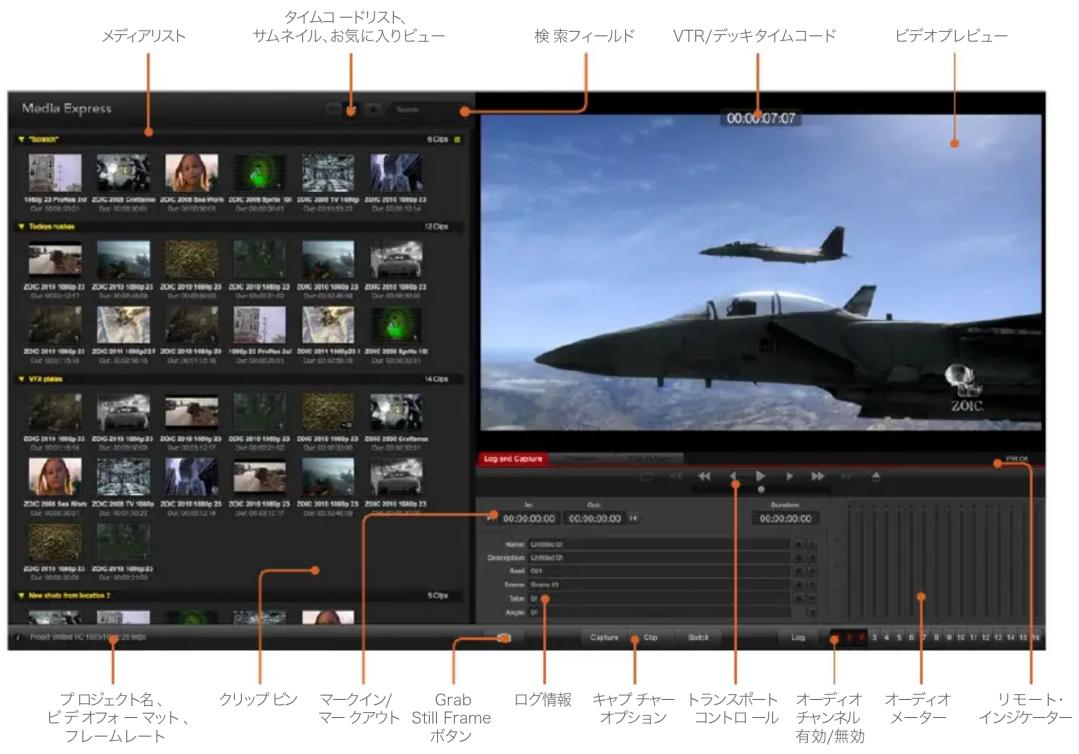Enable audio channel 4
The image size is (1079, 754).
tap(886, 638)
